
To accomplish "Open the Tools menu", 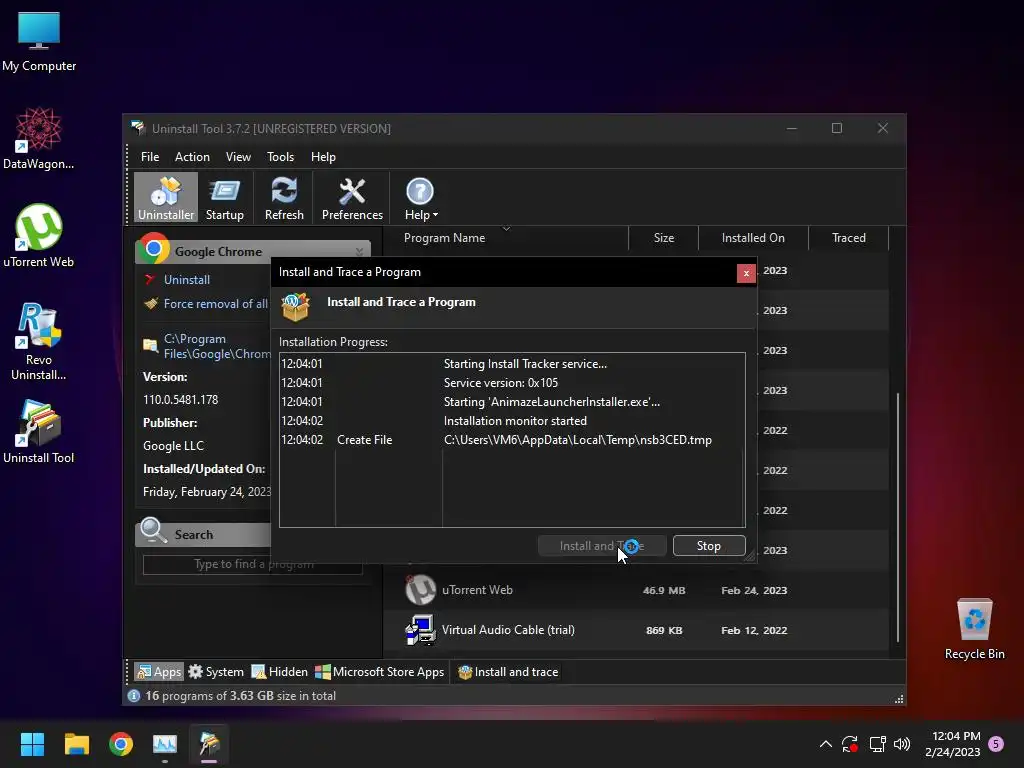I will click(x=280, y=157).
